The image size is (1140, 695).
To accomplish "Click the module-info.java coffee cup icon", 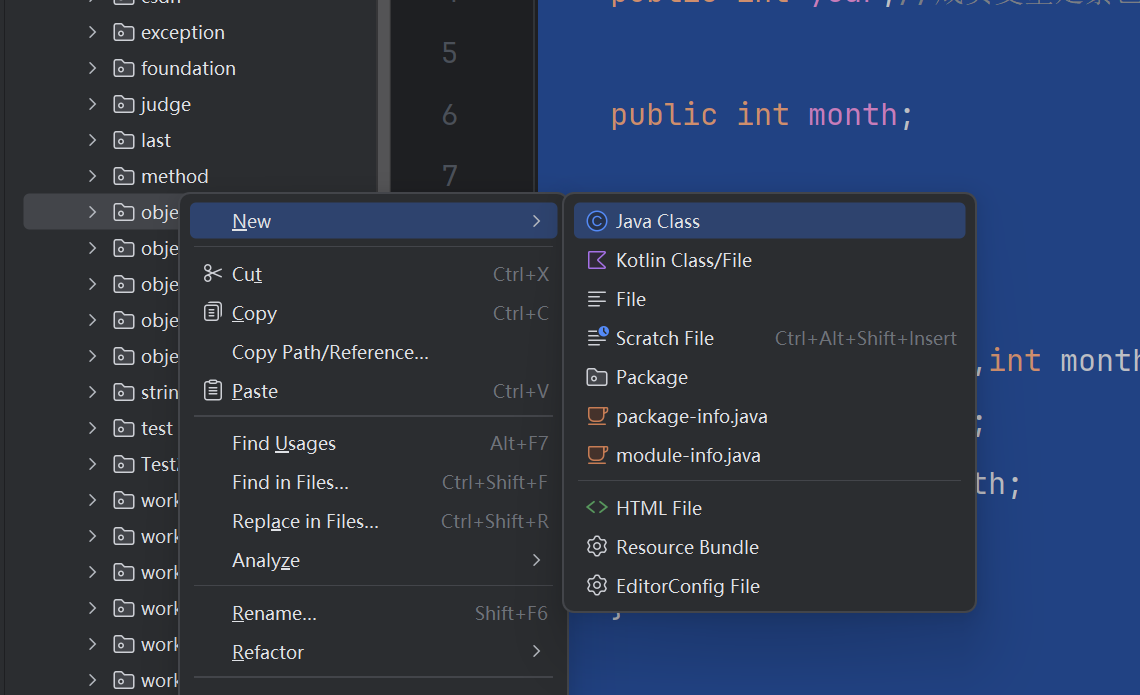I will [597, 455].
